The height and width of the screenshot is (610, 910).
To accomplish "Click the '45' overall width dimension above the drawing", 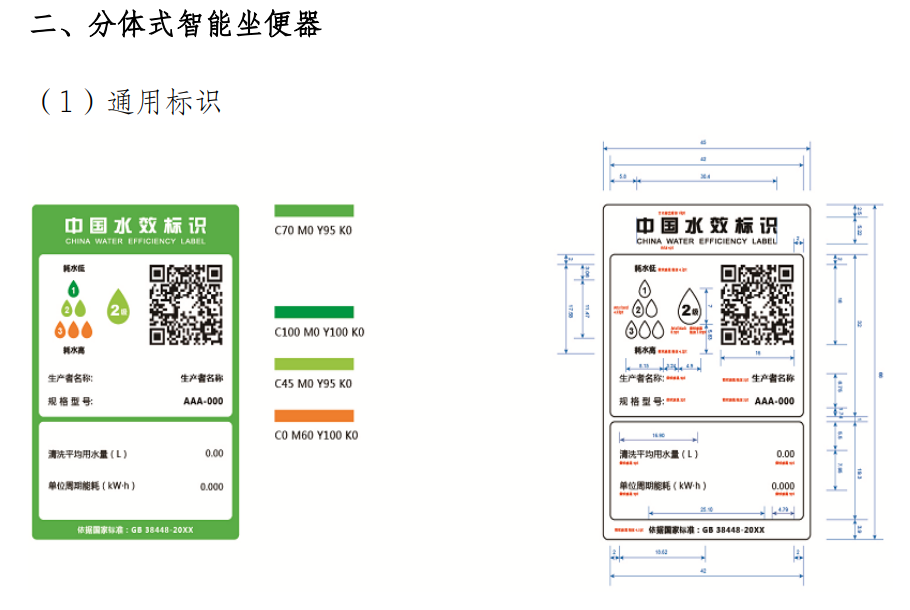I will pyautogui.click(x=703, y=142).
